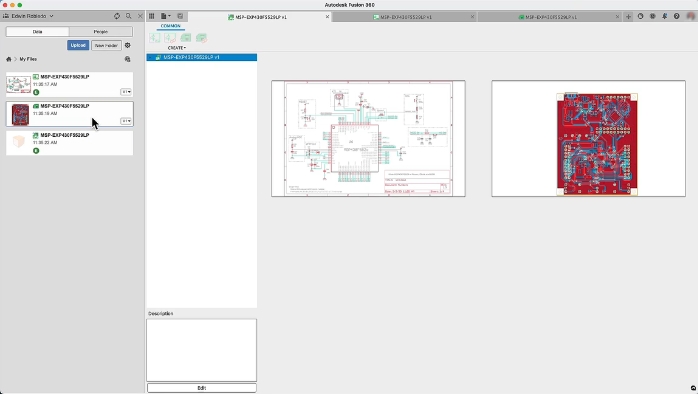Click the Upload button
The width and height of the screenshot is (698, 395).
(78, 45)
